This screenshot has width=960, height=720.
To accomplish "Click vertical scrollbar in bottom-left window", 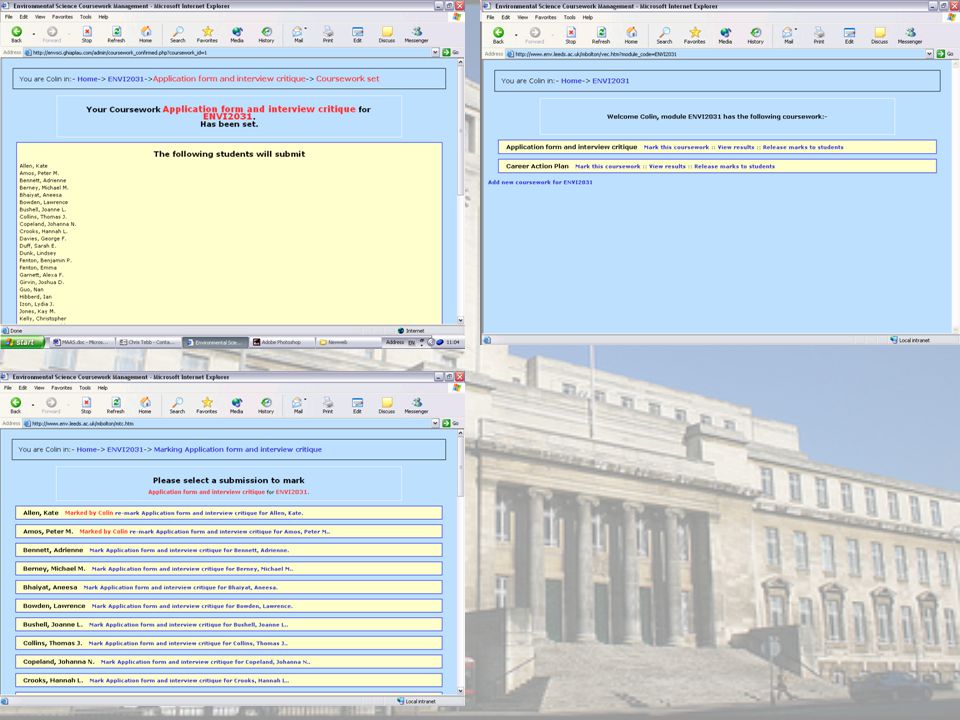I will pos(460,562).
